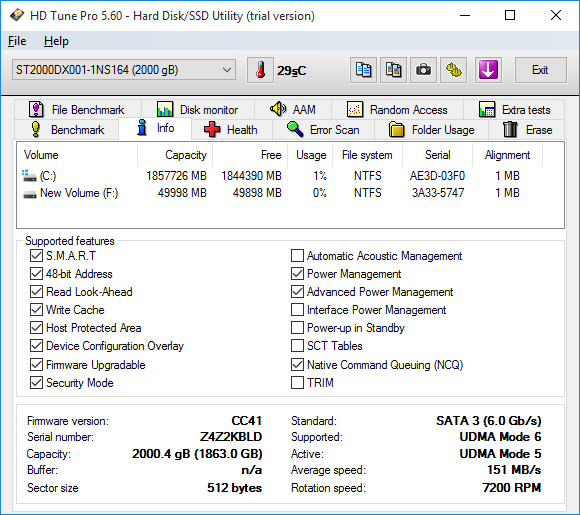Click the New Volume F: drive icon

[30, 194]
